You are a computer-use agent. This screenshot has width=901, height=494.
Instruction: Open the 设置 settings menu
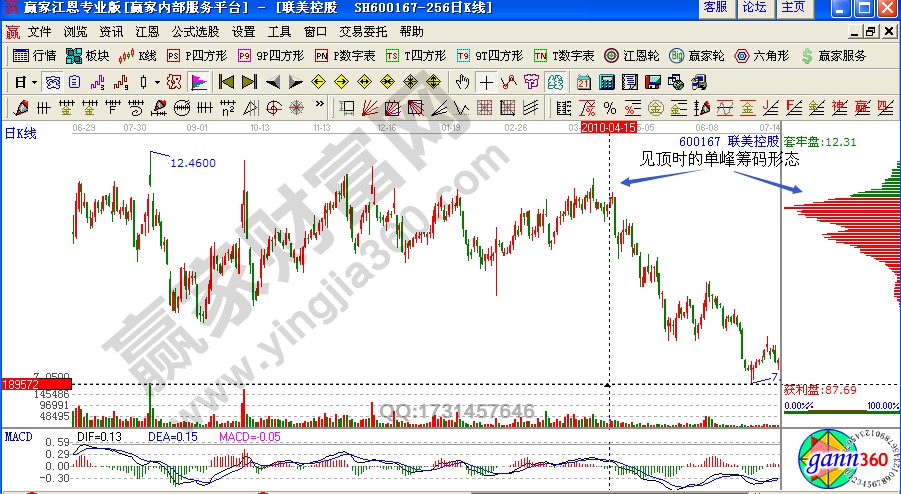tap(244, 32)
